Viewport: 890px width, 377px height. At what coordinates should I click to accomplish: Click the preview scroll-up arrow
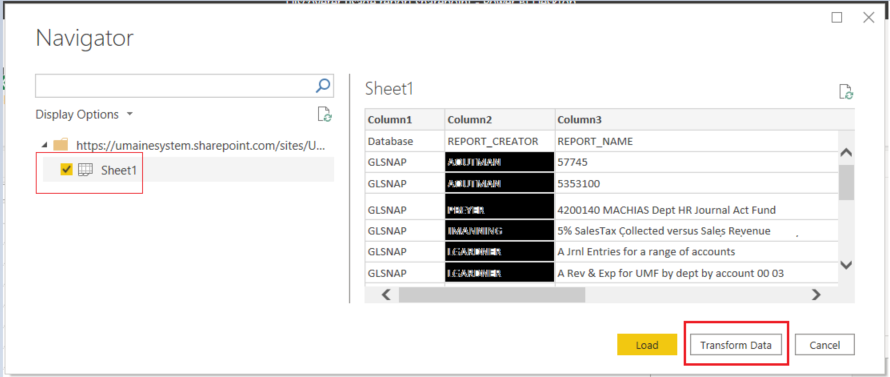[846, 153]
